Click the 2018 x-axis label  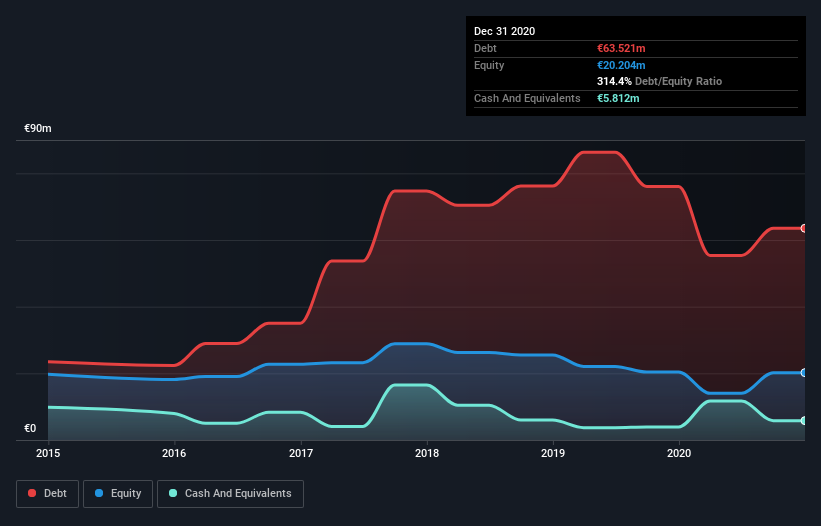point(427,453)
